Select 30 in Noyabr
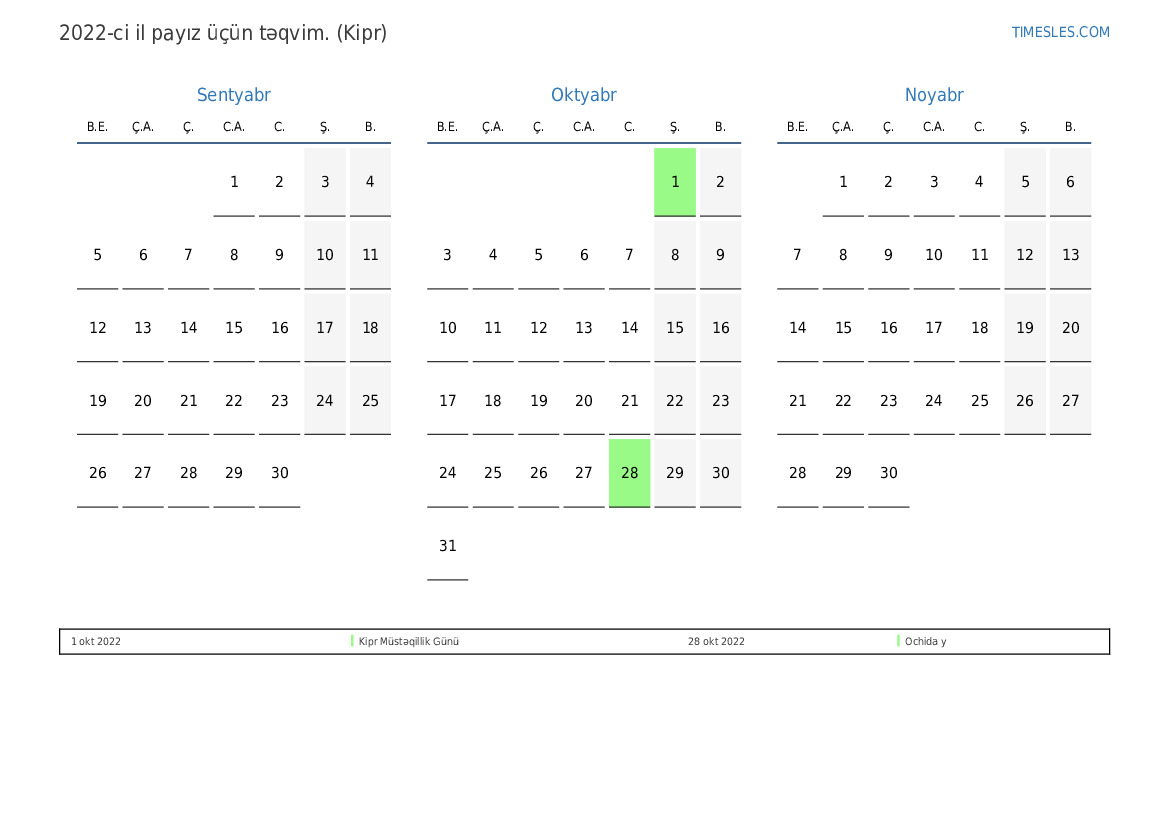Screen dimensions: 1169x827 [x=889, y=473]
